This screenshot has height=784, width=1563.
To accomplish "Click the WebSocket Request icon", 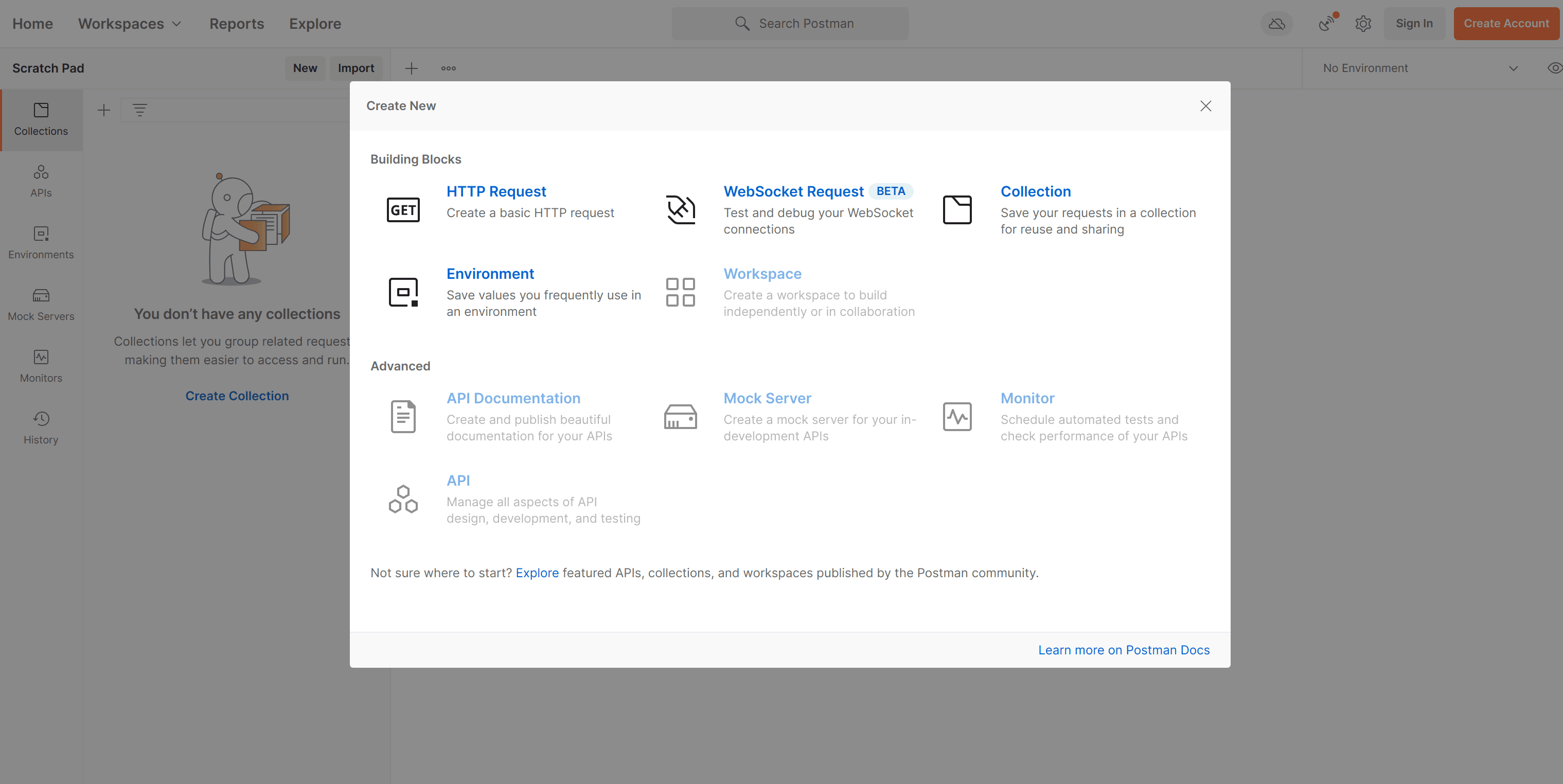I will click(x=680, y=210).
